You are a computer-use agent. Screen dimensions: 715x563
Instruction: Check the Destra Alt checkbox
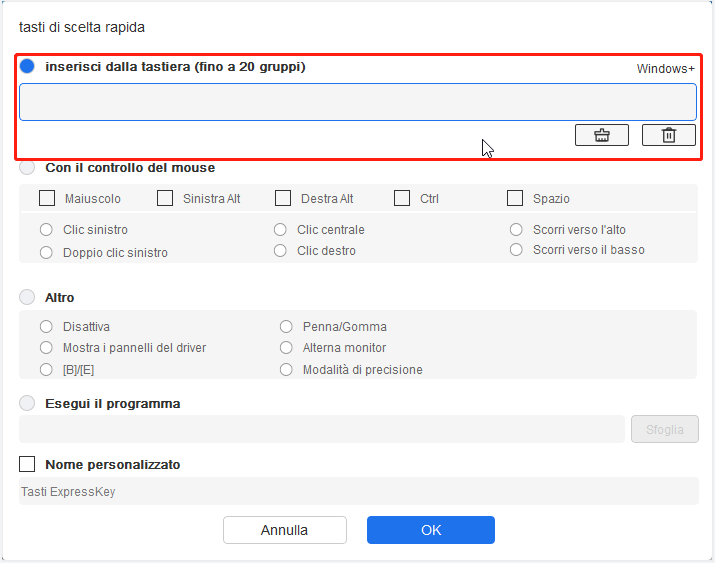click(x=283, y=198)
